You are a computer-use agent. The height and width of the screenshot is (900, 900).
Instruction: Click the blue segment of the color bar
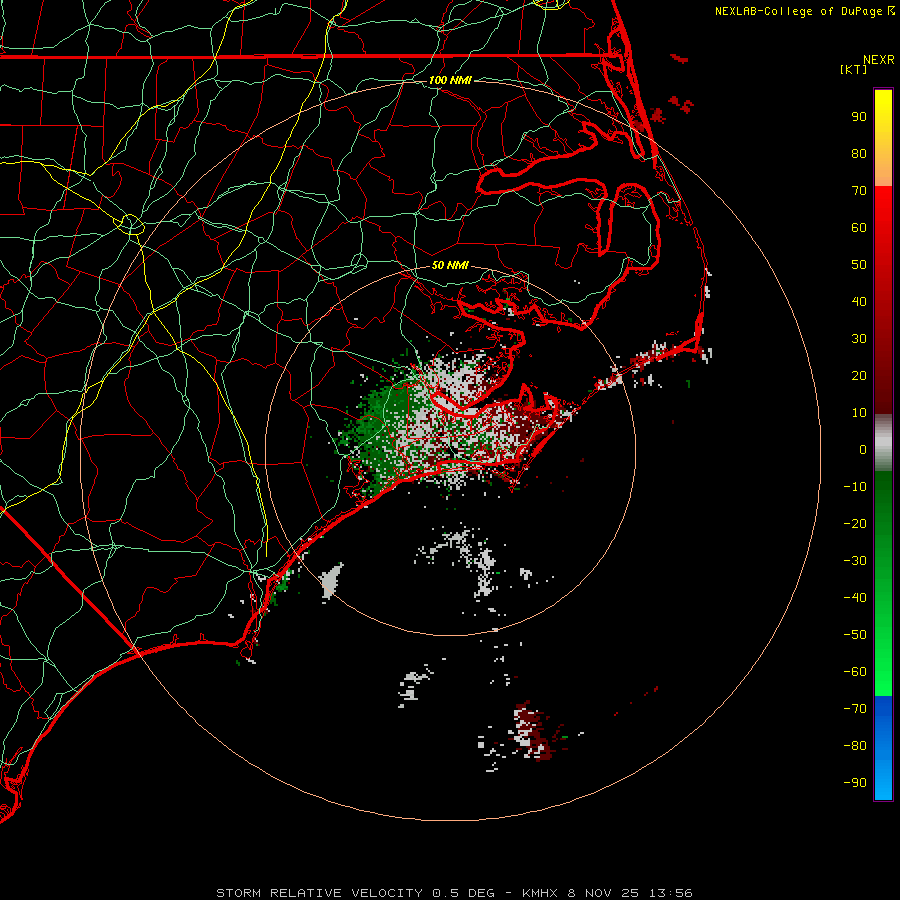pyautogui.click(x=883, y=747)
